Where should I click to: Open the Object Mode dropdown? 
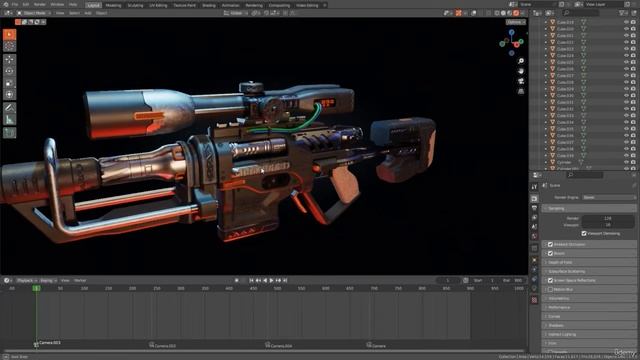34,13
